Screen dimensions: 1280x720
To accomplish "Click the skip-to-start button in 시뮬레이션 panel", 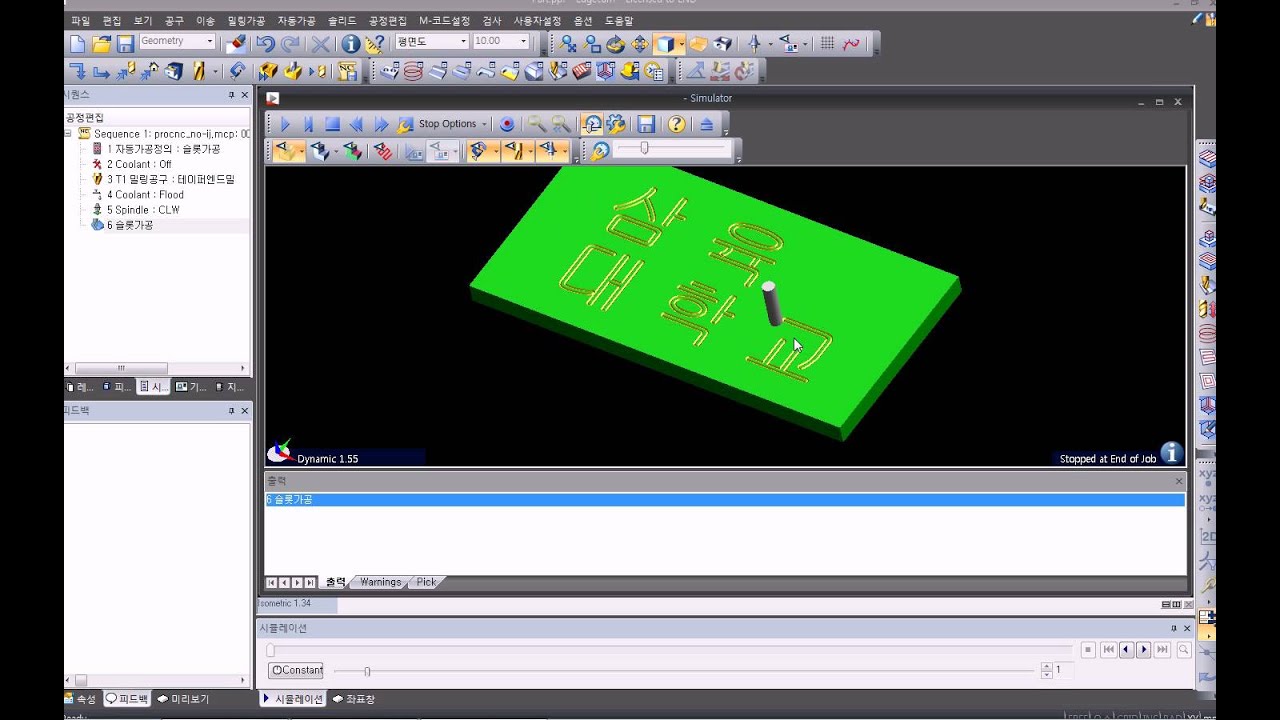I will (1108, 650).
